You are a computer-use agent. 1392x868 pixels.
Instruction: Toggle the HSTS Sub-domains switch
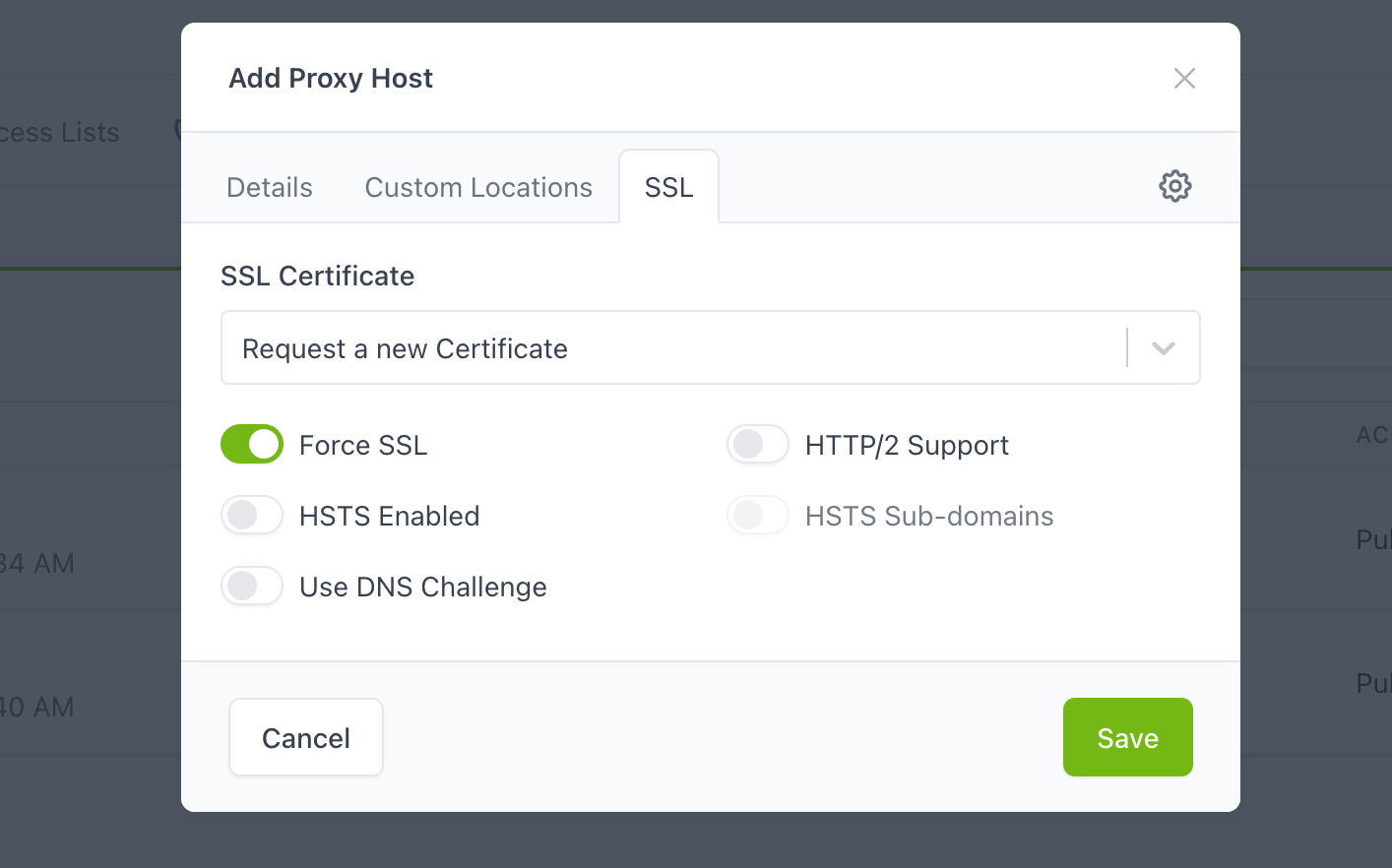(x=758, y=516)
